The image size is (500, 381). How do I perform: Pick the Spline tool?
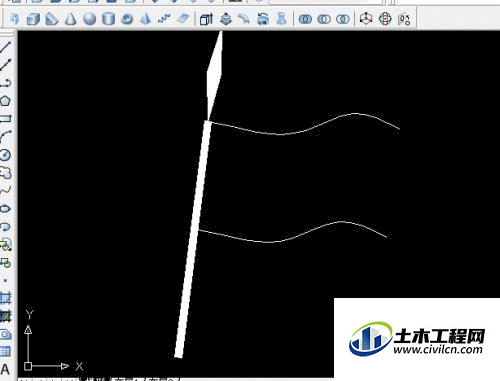(x=6, y=191)
